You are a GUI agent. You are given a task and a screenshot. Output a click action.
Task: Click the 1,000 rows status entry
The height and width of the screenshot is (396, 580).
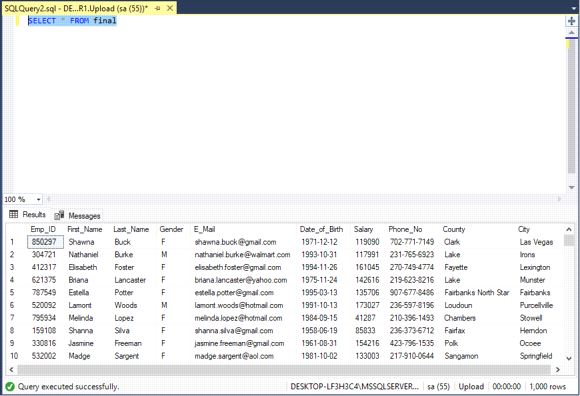(x=547, y=387)
